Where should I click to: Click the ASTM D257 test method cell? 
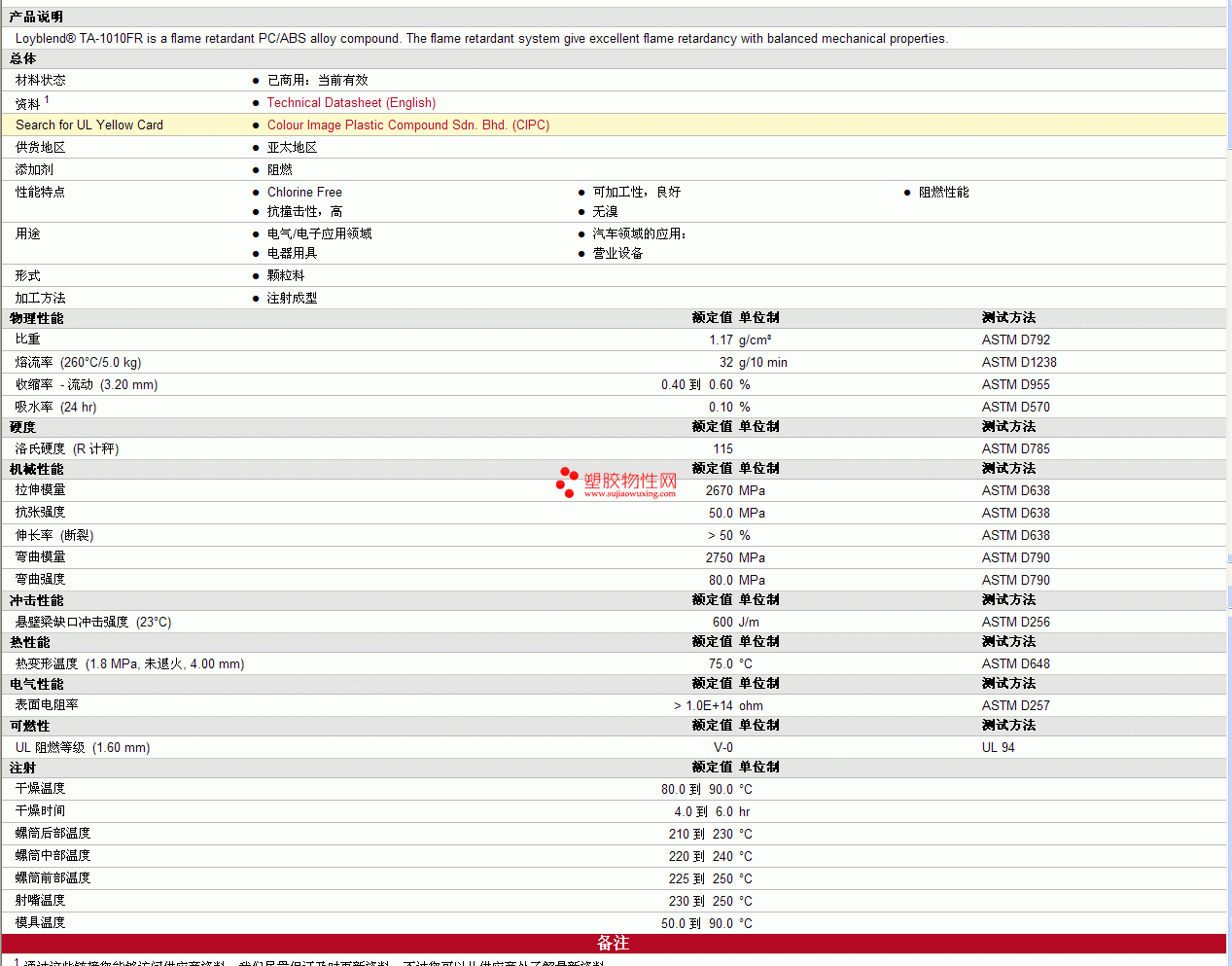(x=1016, y=705)
